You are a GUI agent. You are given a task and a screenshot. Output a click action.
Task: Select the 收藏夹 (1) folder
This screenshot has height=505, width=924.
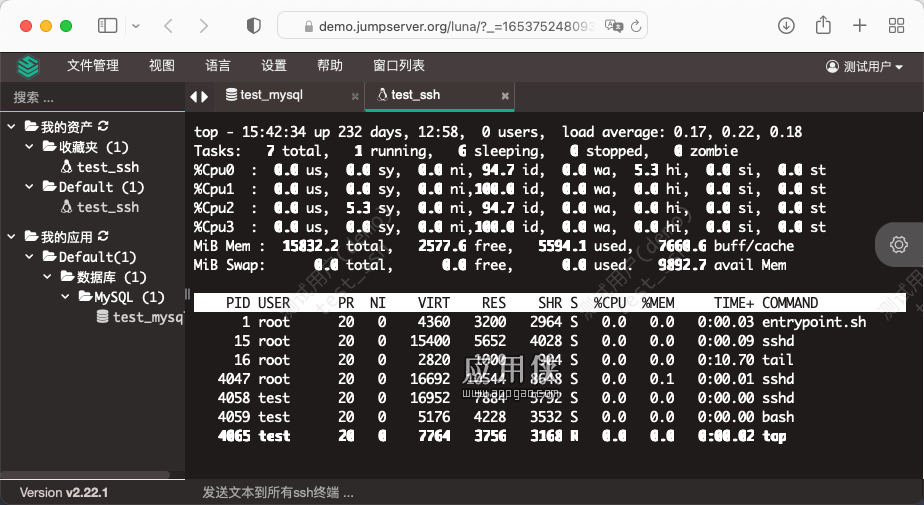85,147
